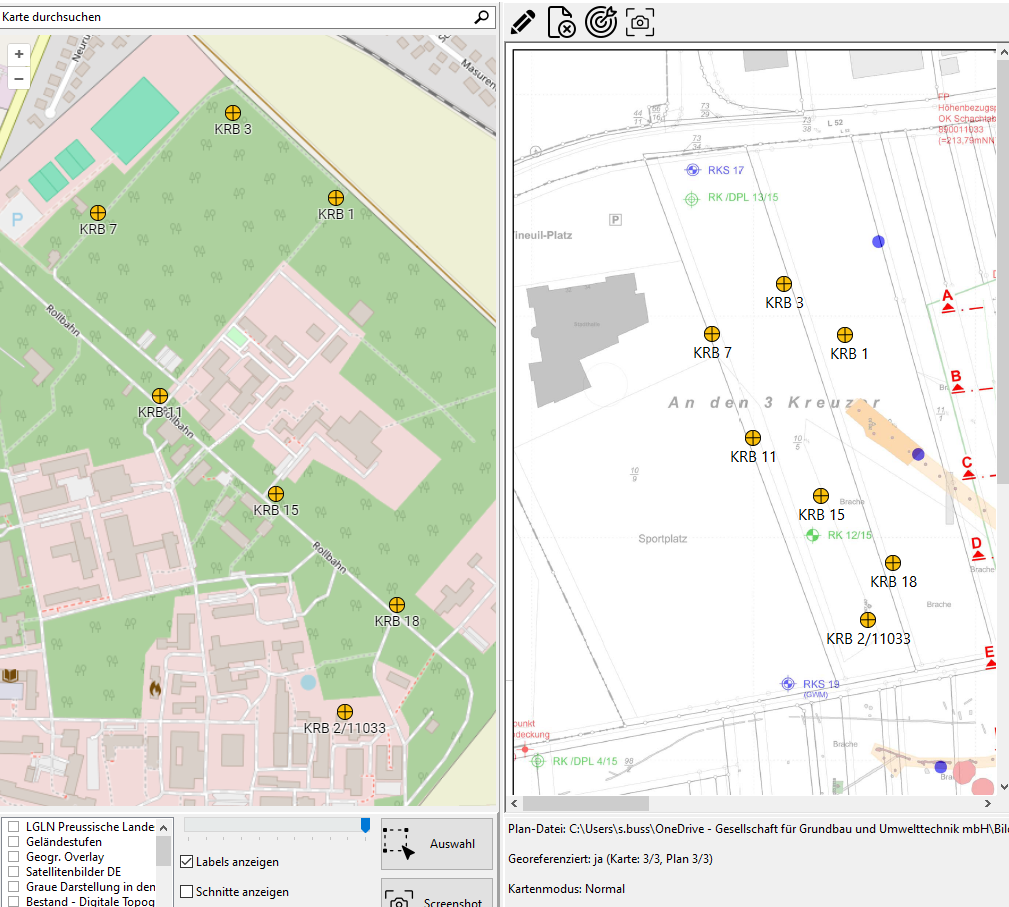Click the Screenshot button below the map
The height and width of the screenshot is (907, 1009).
pyautogui.click(x=437, y=896)
